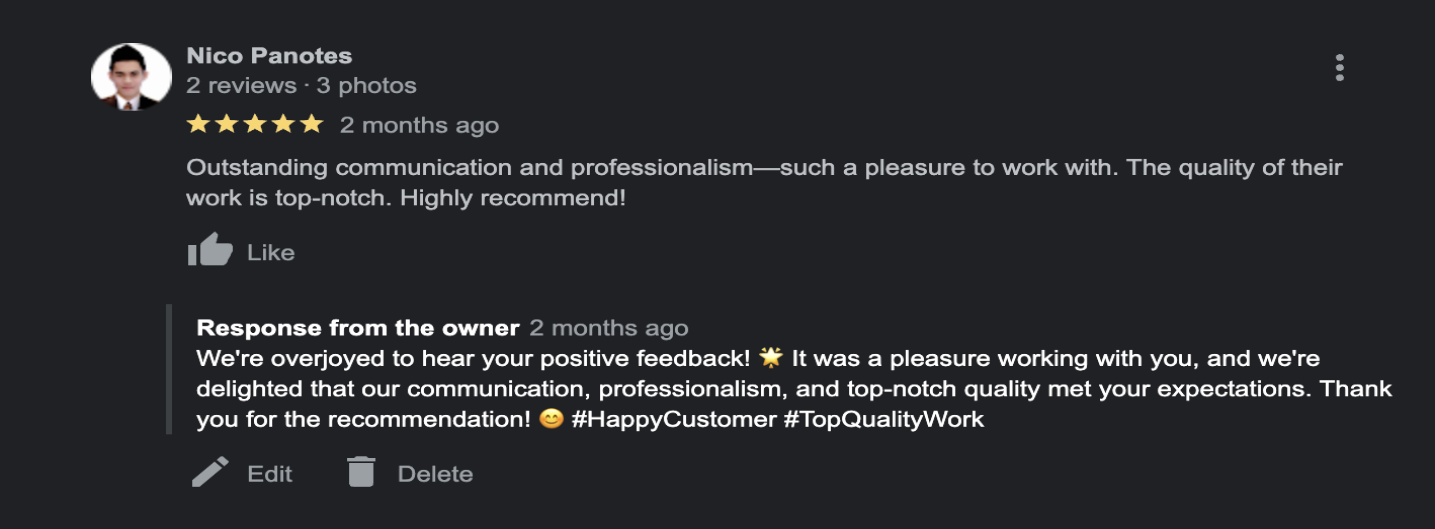Click the #TopQualityWork hashtag
The height and width of the screenshot is (529, 1435).
884,419
